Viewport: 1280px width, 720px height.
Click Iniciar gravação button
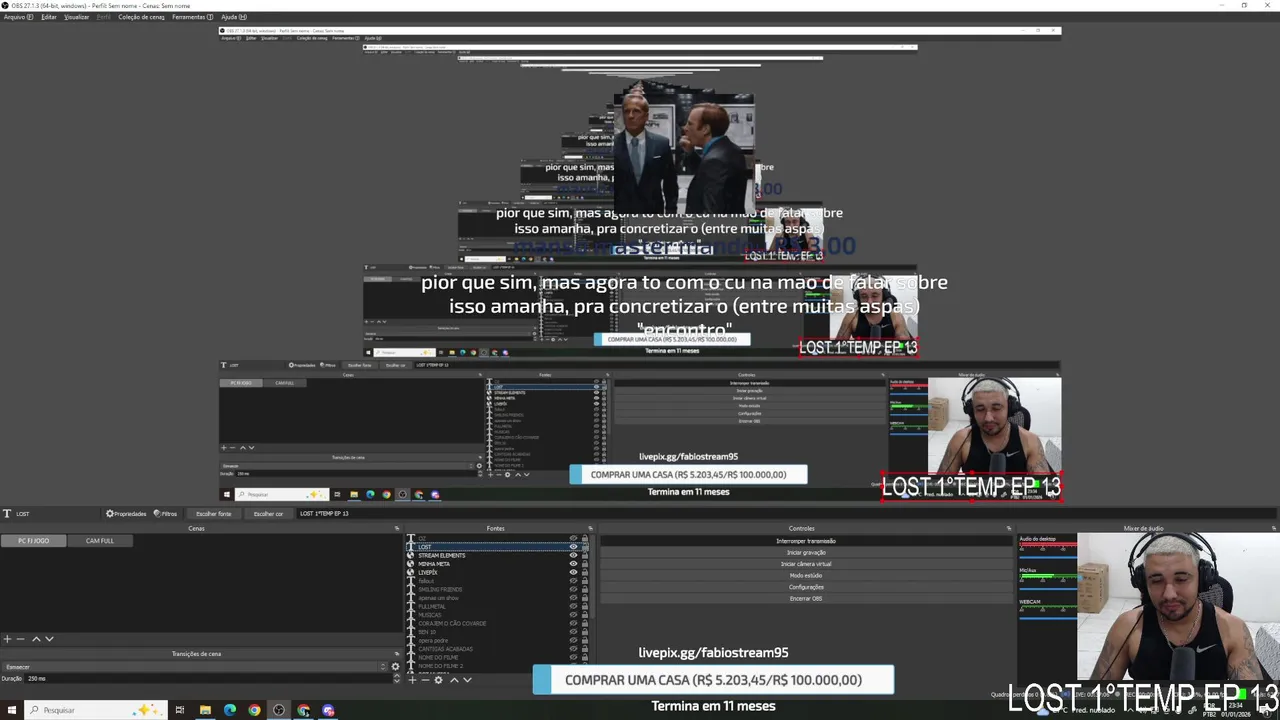(x=806, y=552)
